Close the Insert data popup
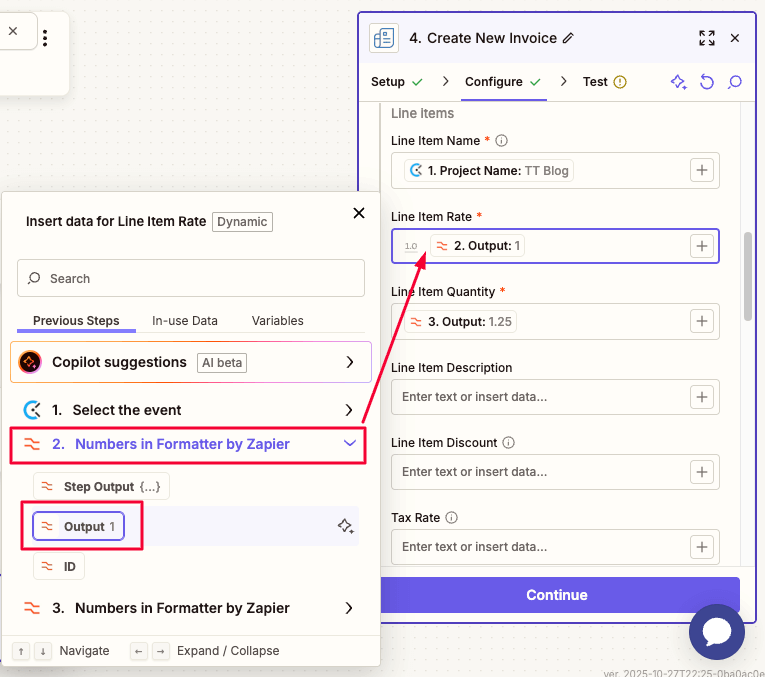 tap(359, 213)
